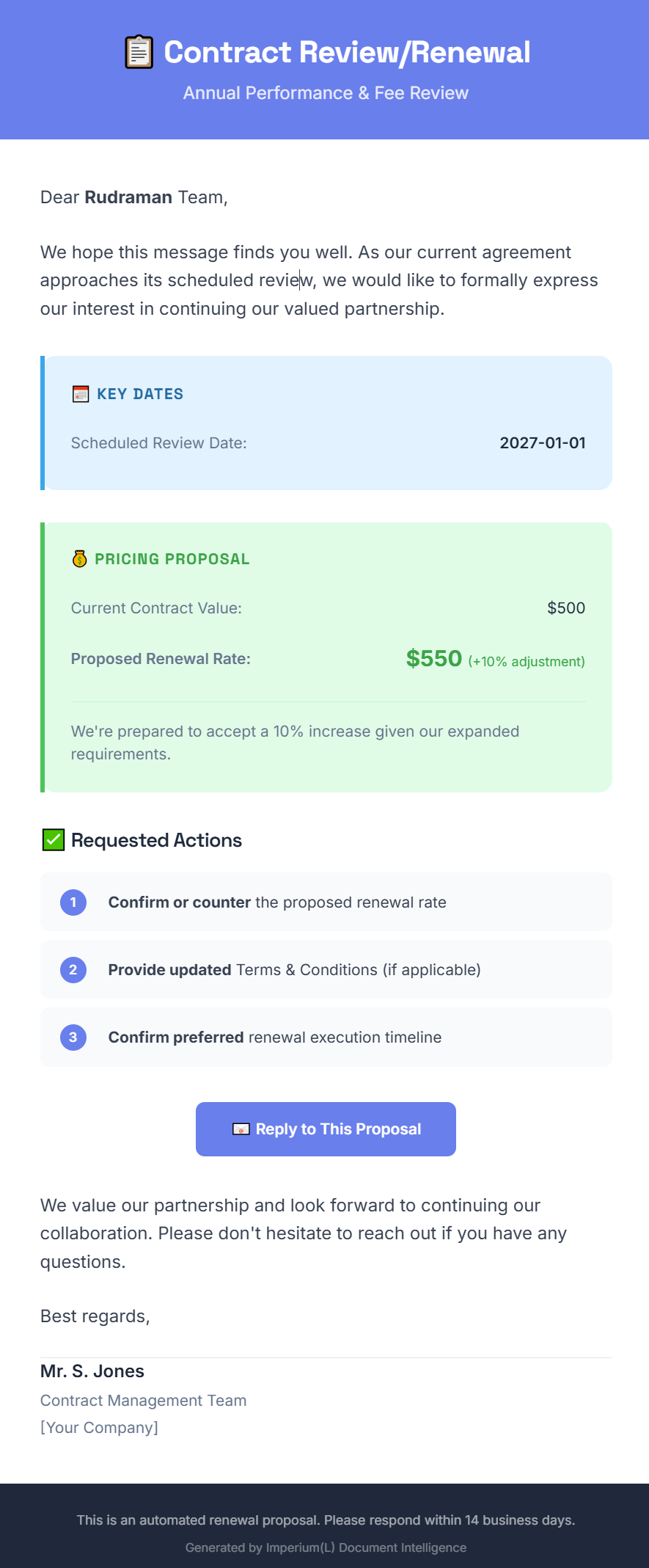Screen dimensions: 649x1568
Task: Toggle the Confirm or counter action item
Action: 326,902
